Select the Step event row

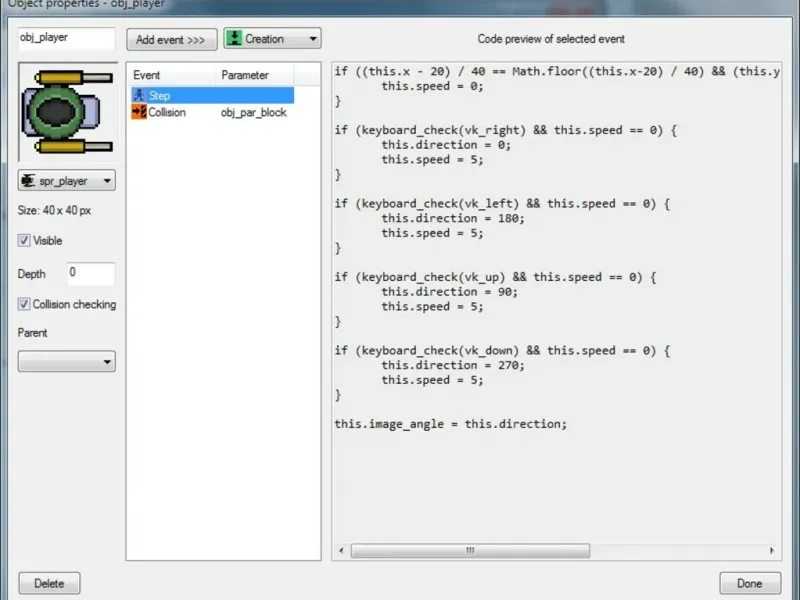pos(213,95)
